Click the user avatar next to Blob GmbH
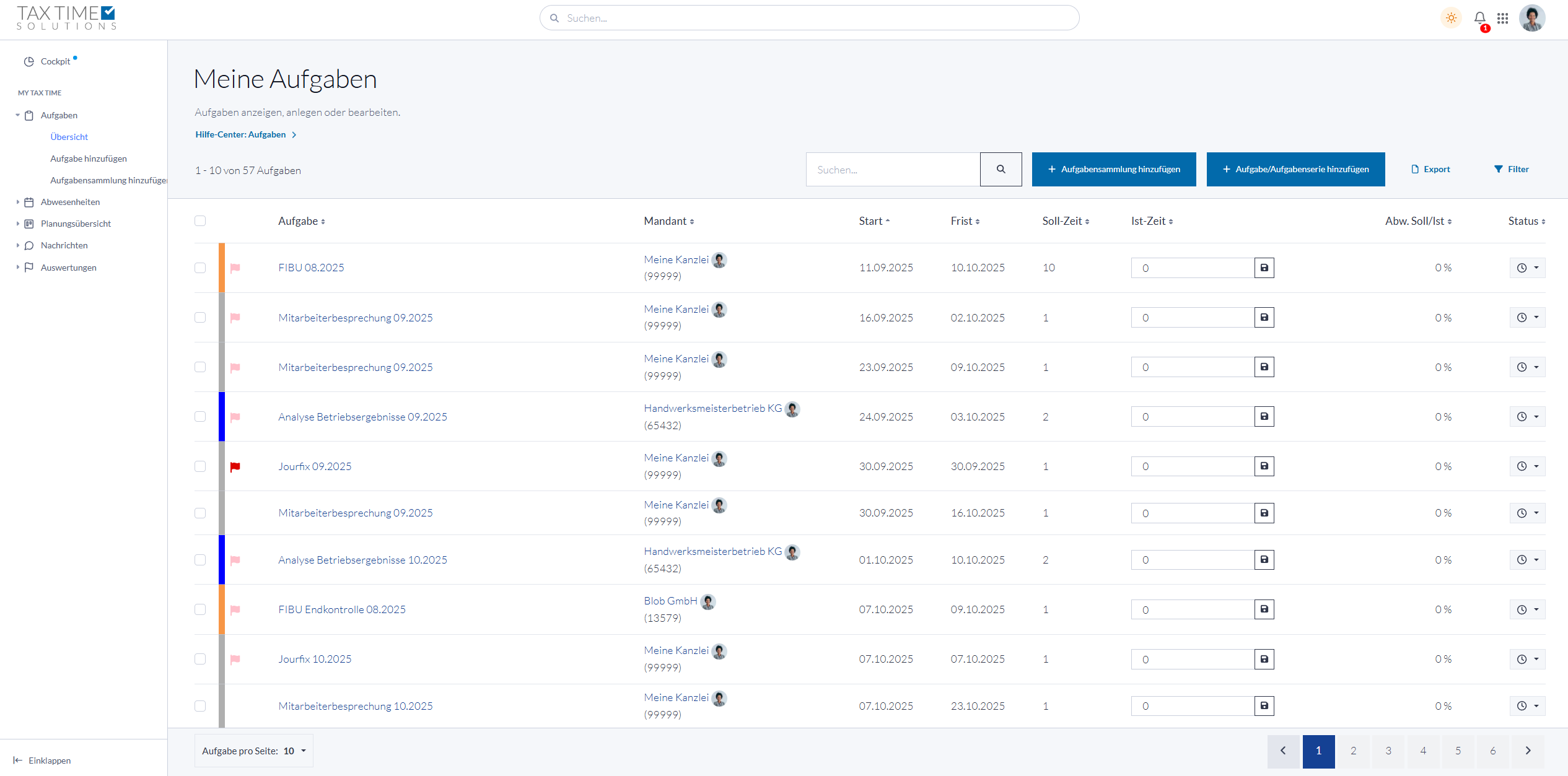The image size is (1568, 776). pyautogui.click(x=708, y=601)
